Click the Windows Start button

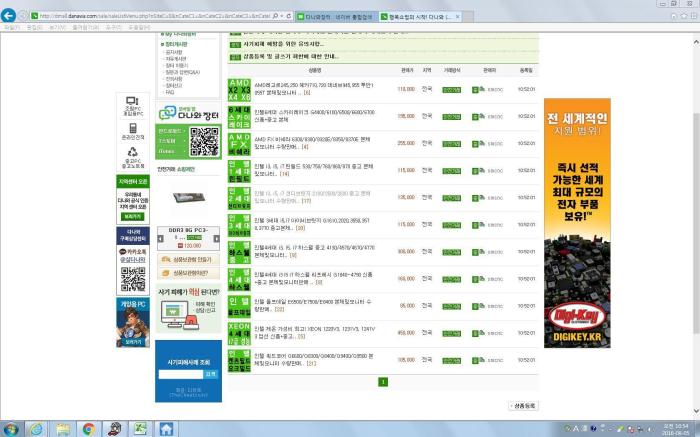tap(12, 428)
